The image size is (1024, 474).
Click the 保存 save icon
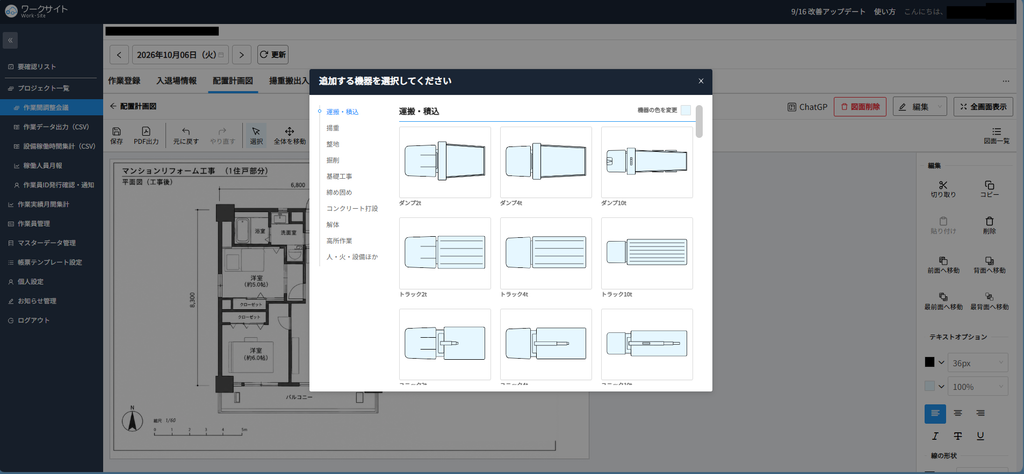tap(116, 131)
